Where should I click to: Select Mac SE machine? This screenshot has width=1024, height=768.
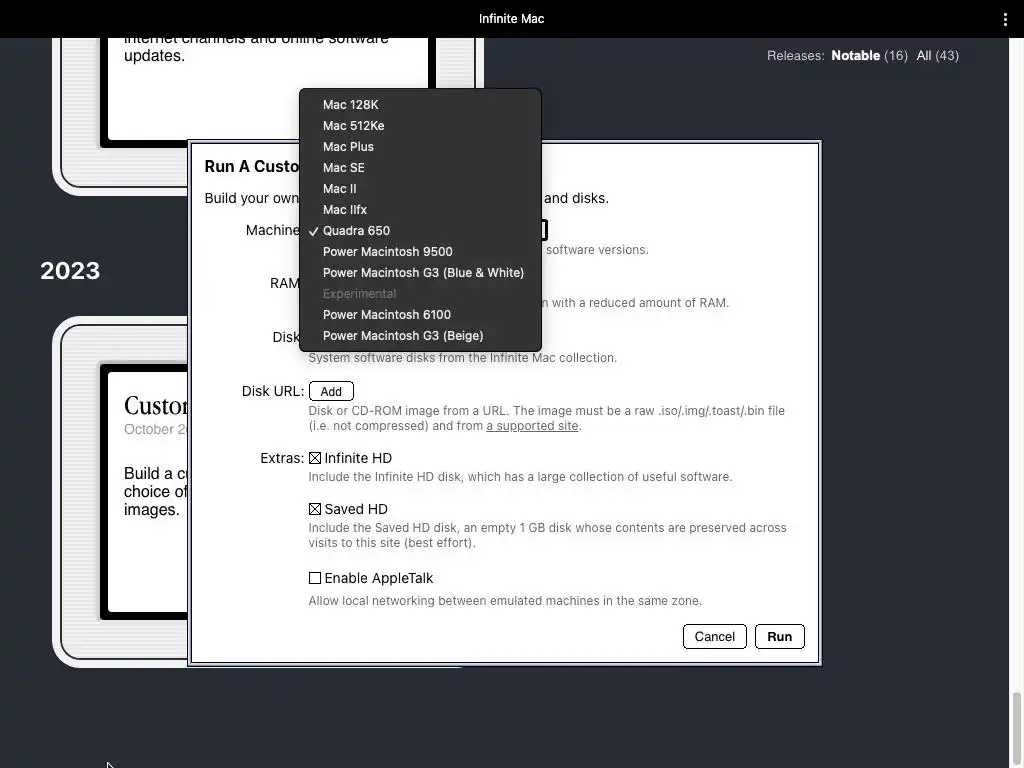(x=420, y=167)
